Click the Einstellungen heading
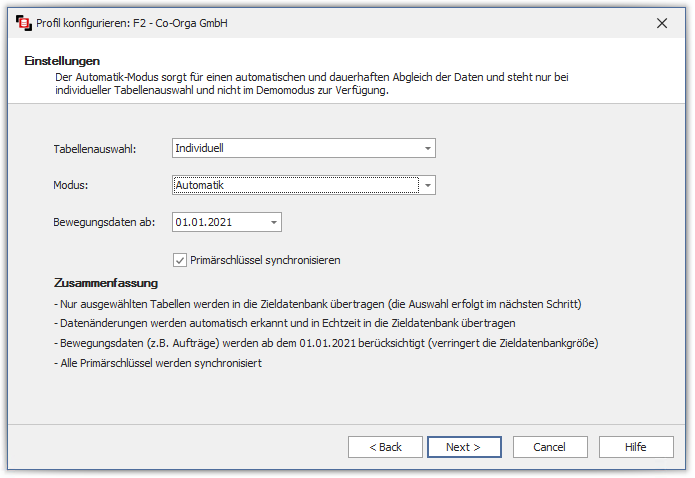The width and height of the screenshot is (695, 478). point(62,61)
